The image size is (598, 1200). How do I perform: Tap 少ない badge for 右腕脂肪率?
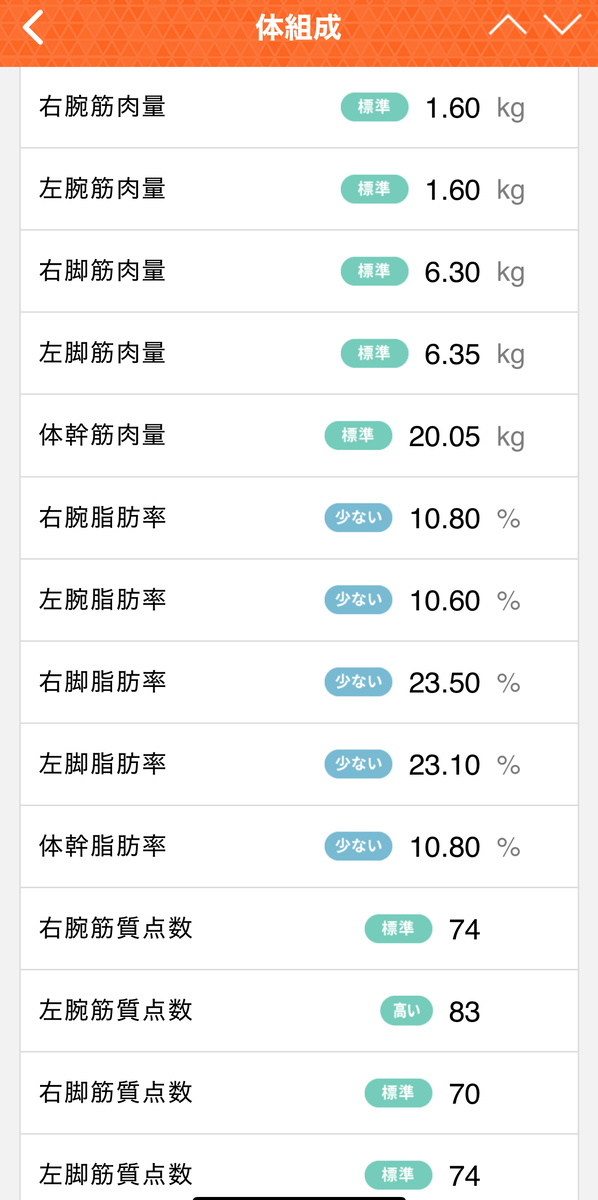click(358, 518)
